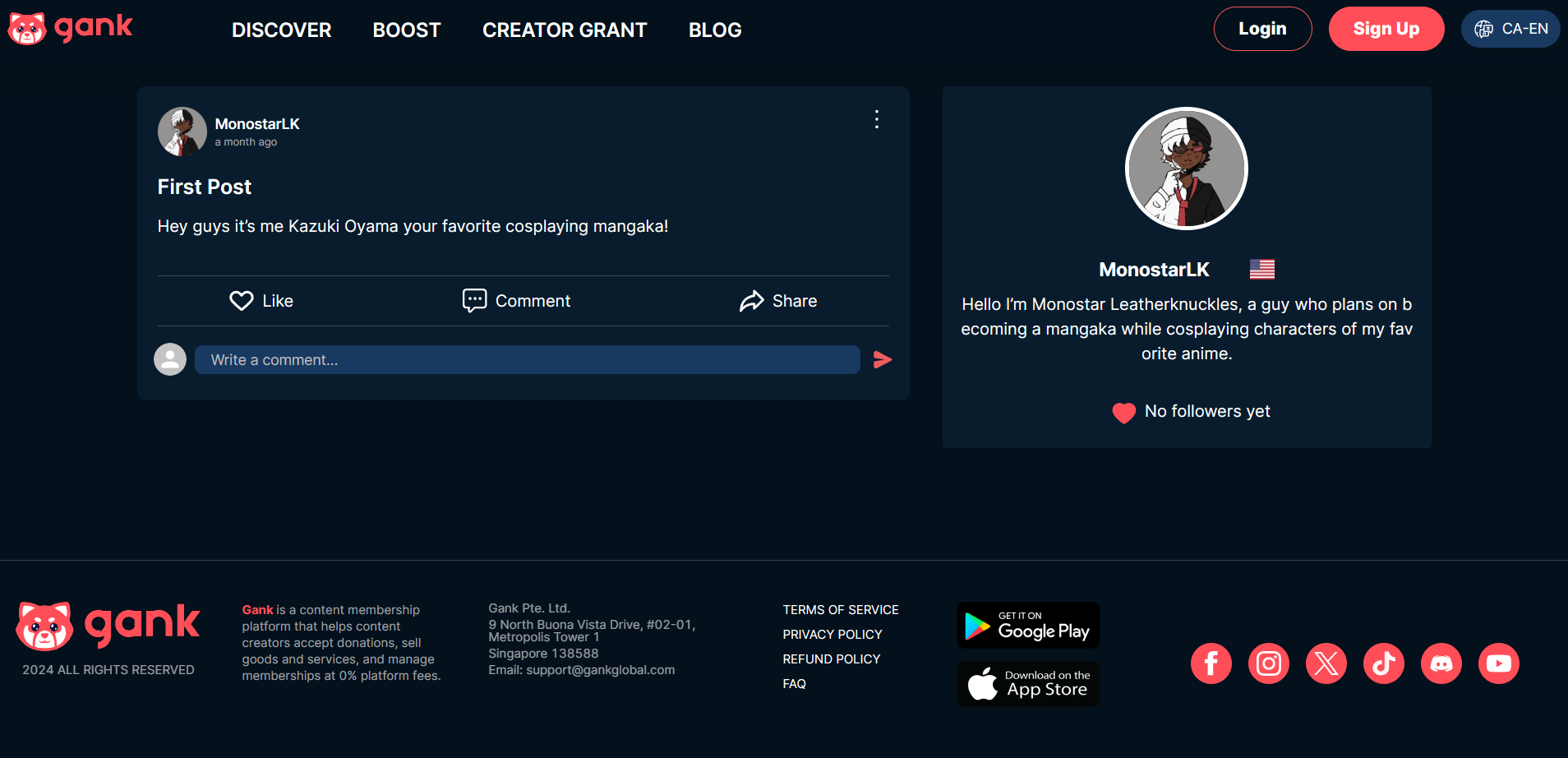Open the BOOST menu item
This screenshot has height=758, width=1568.
[x=407, y=30]
